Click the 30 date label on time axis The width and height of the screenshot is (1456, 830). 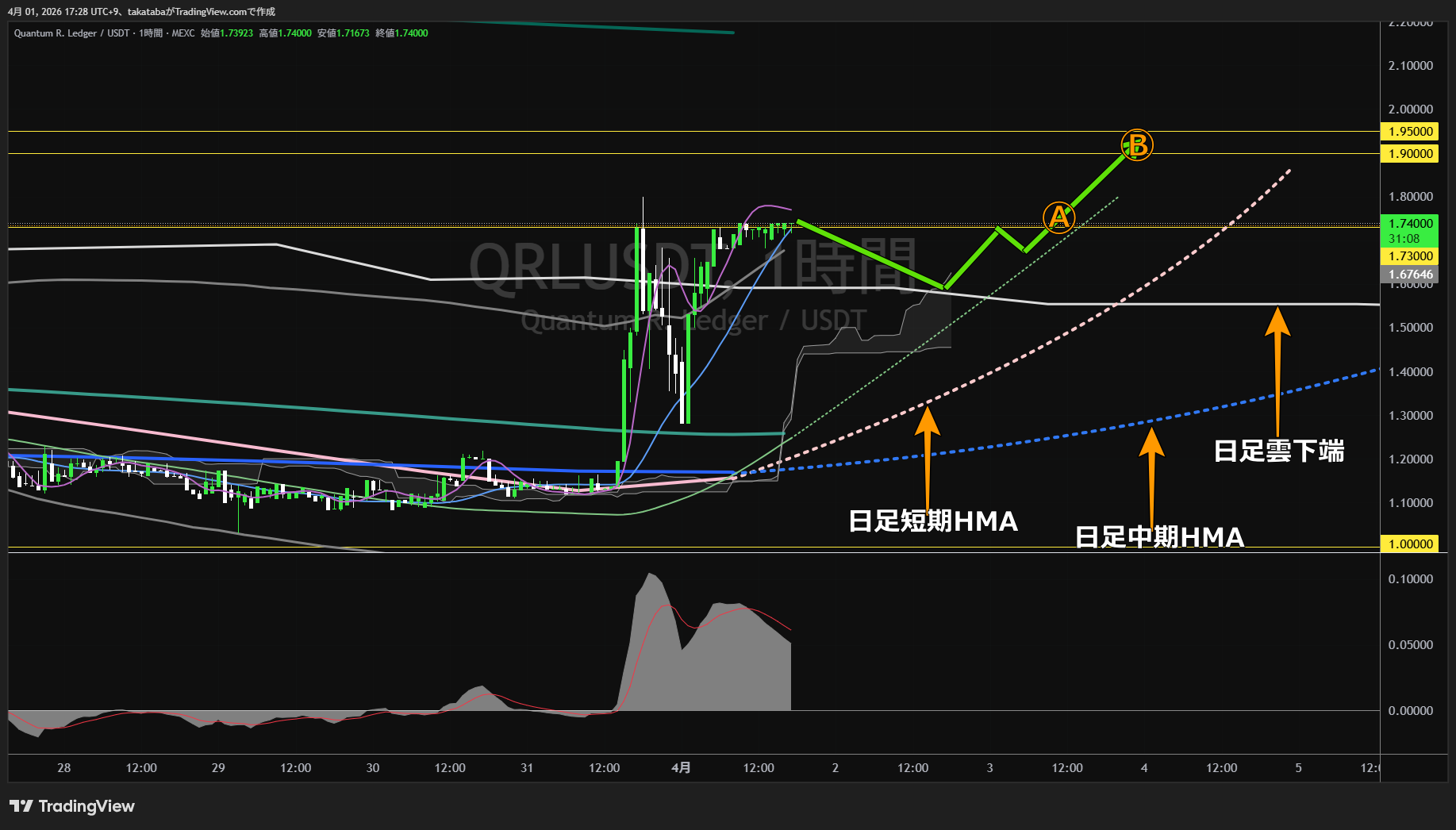tap(373, 768)
